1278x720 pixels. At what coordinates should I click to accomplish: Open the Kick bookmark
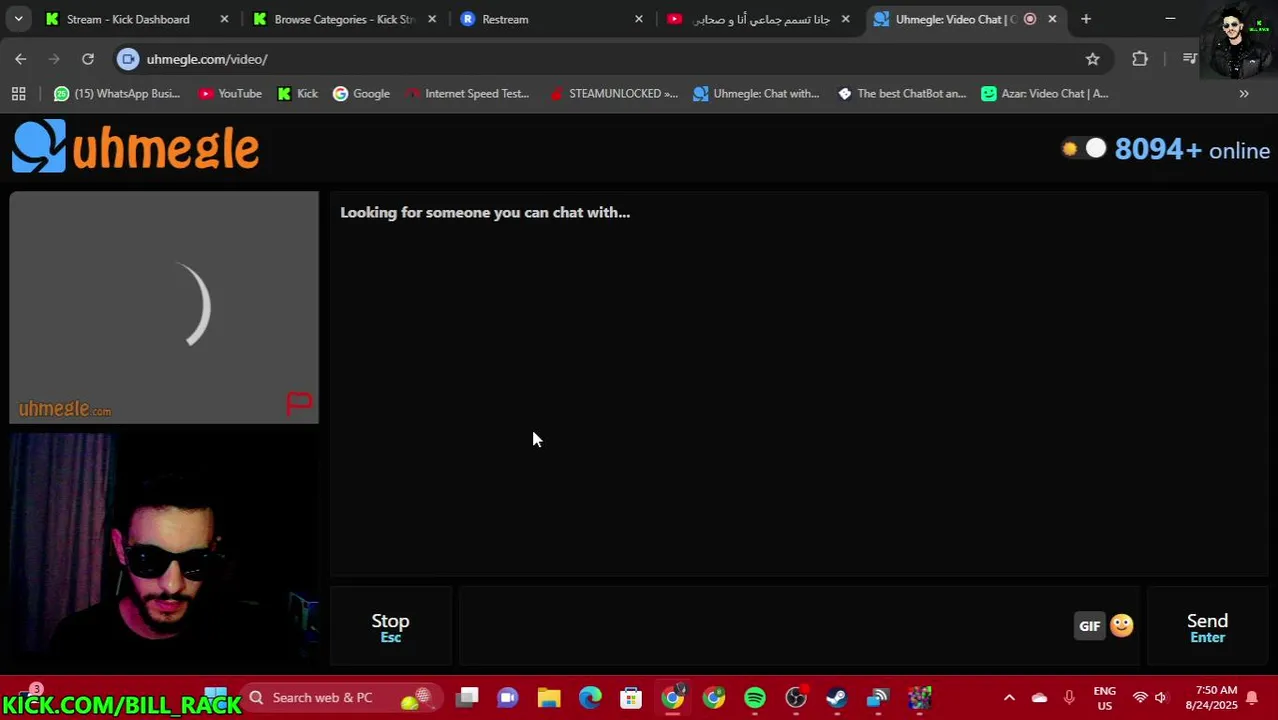[298, 93]
